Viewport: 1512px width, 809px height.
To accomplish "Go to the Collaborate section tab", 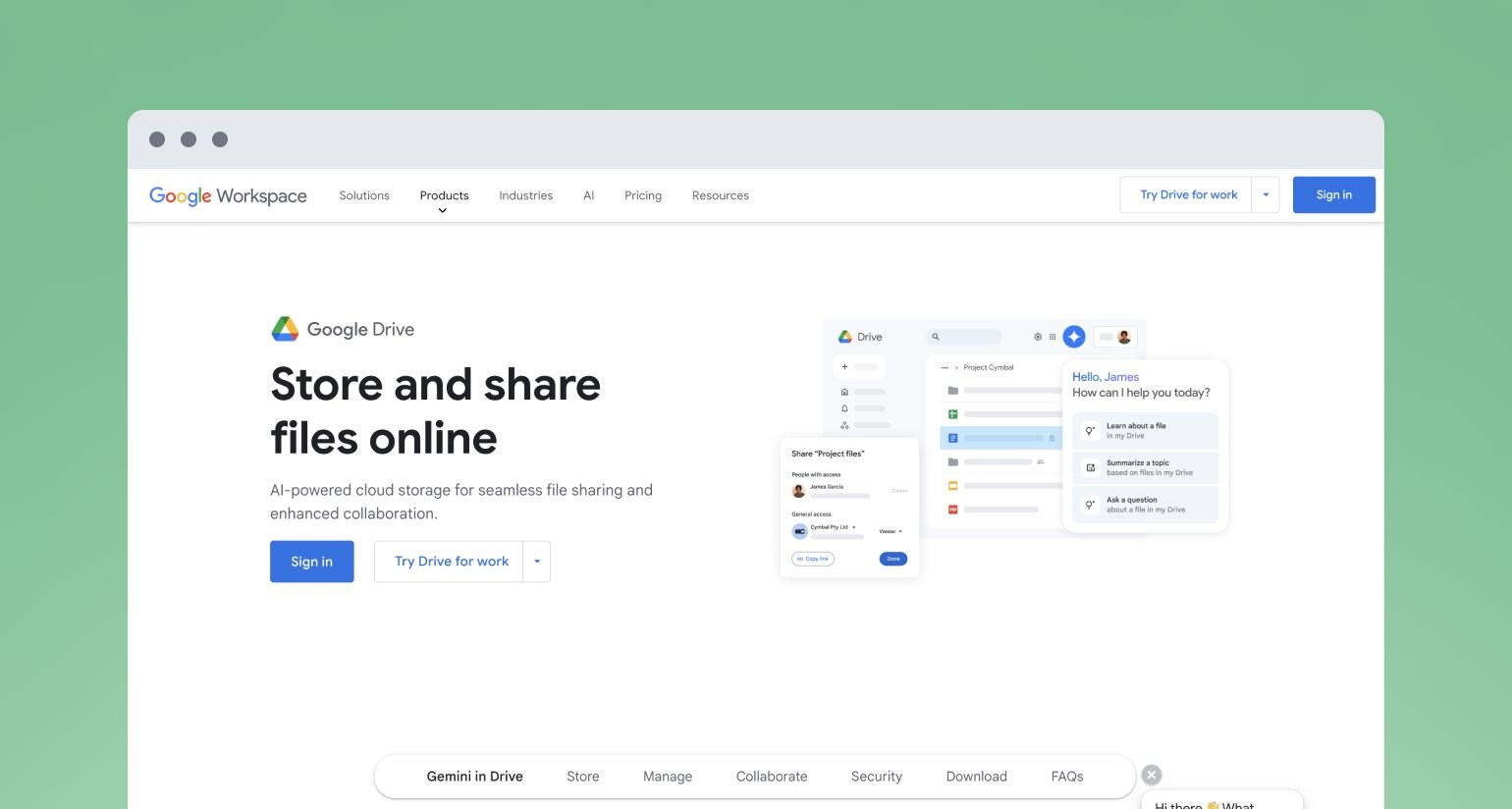I will click(x=772, y=777).
